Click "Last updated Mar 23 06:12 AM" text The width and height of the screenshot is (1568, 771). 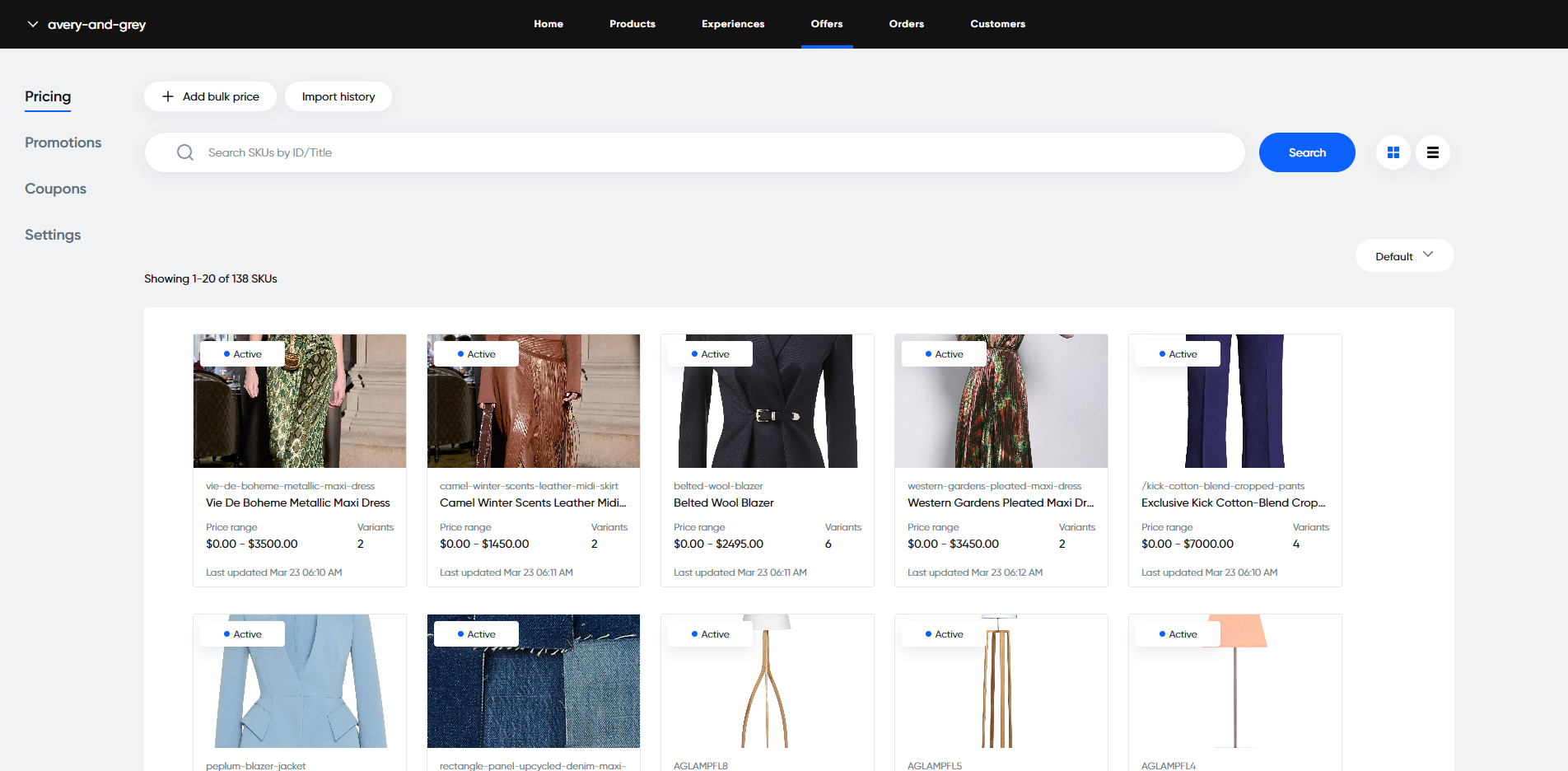coord(975,572)
